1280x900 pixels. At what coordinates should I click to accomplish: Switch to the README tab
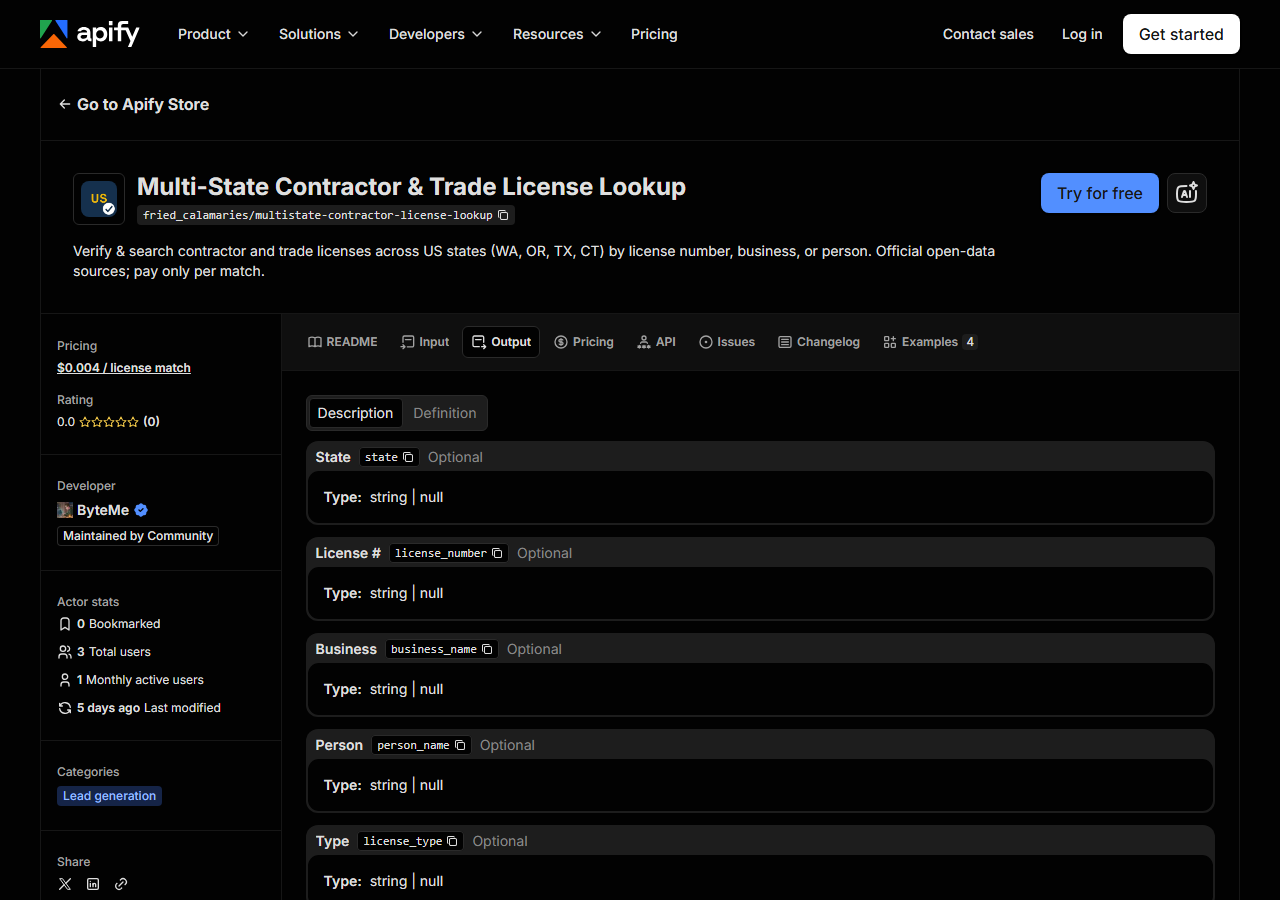[343, 342]
